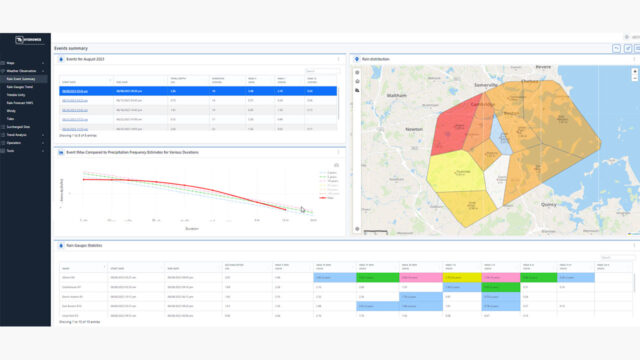Toggle the red observed series in the legend
This screenshot has width=640, height=360.
click(327, 198)
